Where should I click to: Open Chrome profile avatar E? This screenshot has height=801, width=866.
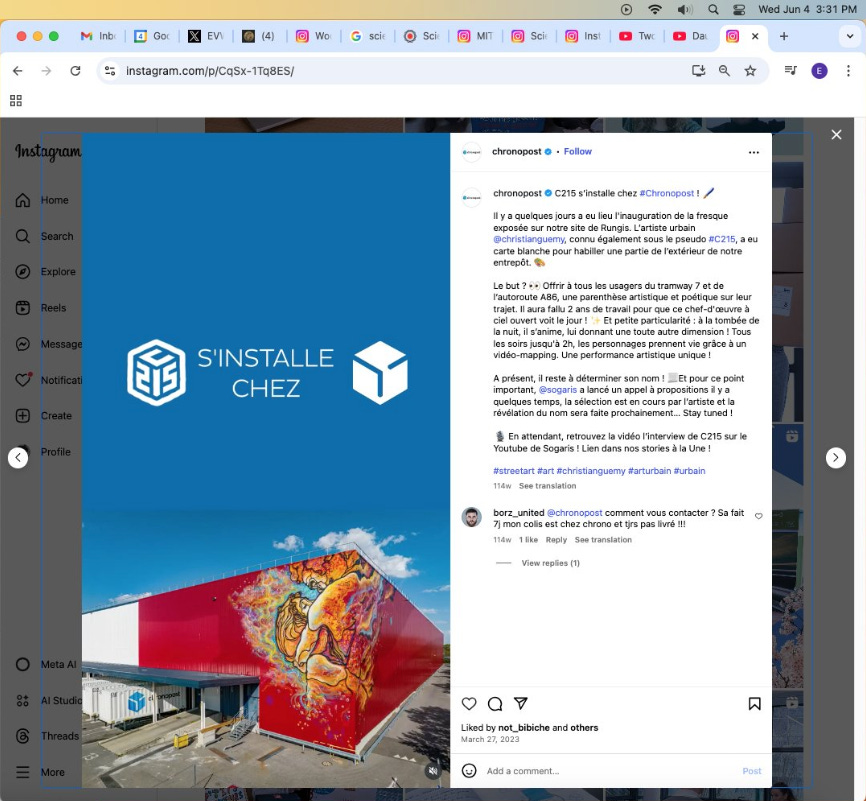point(819,71)
